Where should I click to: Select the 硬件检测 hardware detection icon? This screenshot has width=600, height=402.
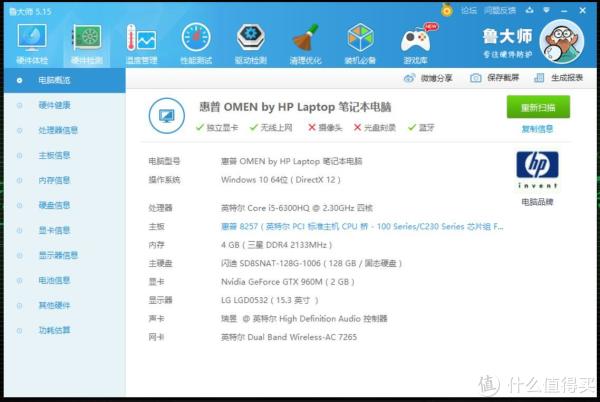click(87, 43)
